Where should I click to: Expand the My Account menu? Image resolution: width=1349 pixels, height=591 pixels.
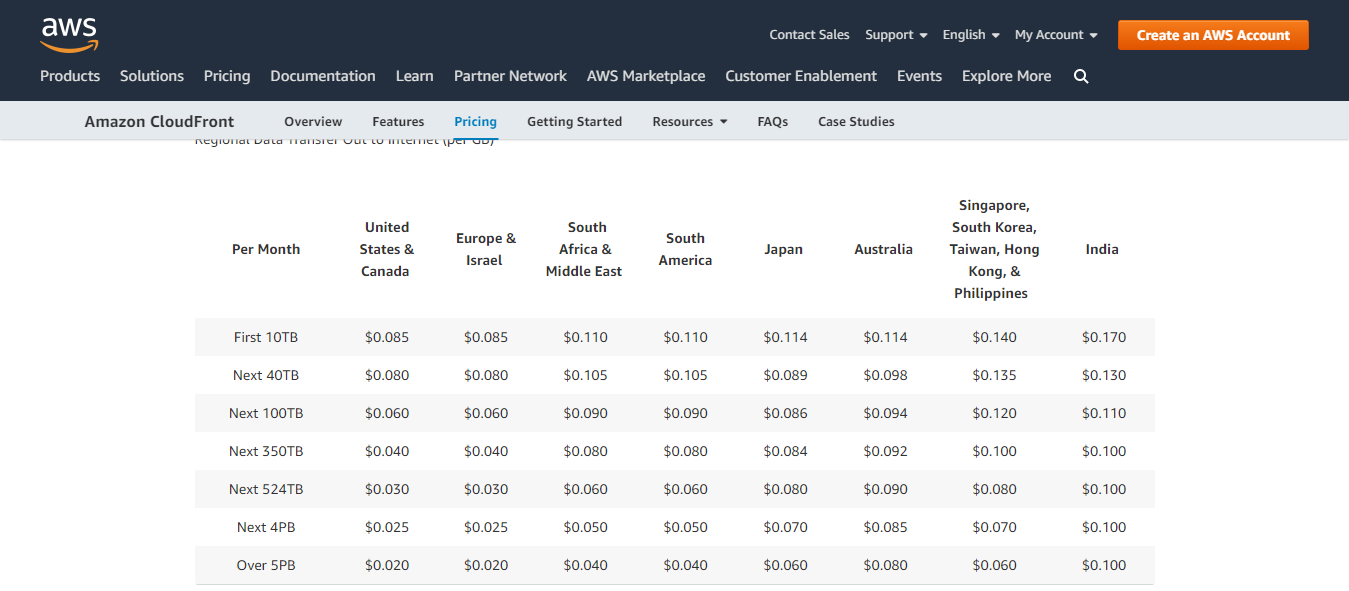tap(1055, 35)
